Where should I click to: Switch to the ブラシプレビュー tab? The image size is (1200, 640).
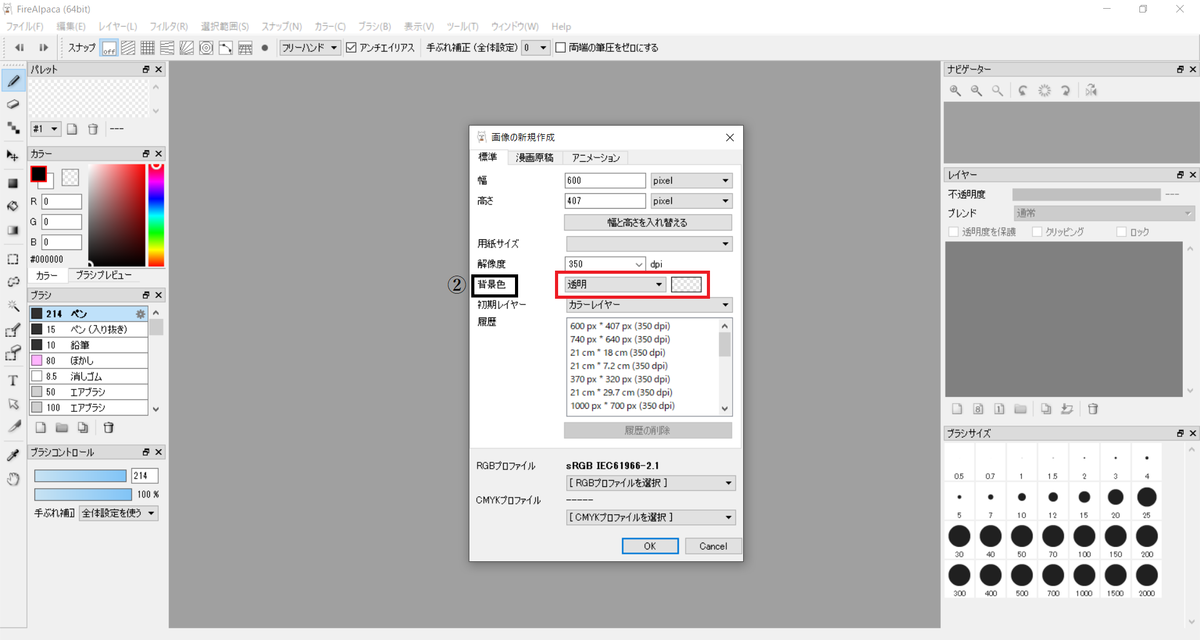[x=104, y=274]
